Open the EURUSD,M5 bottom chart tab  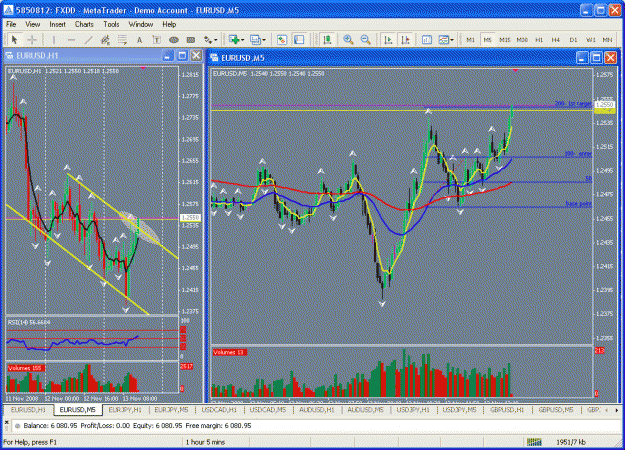[77, 410]
